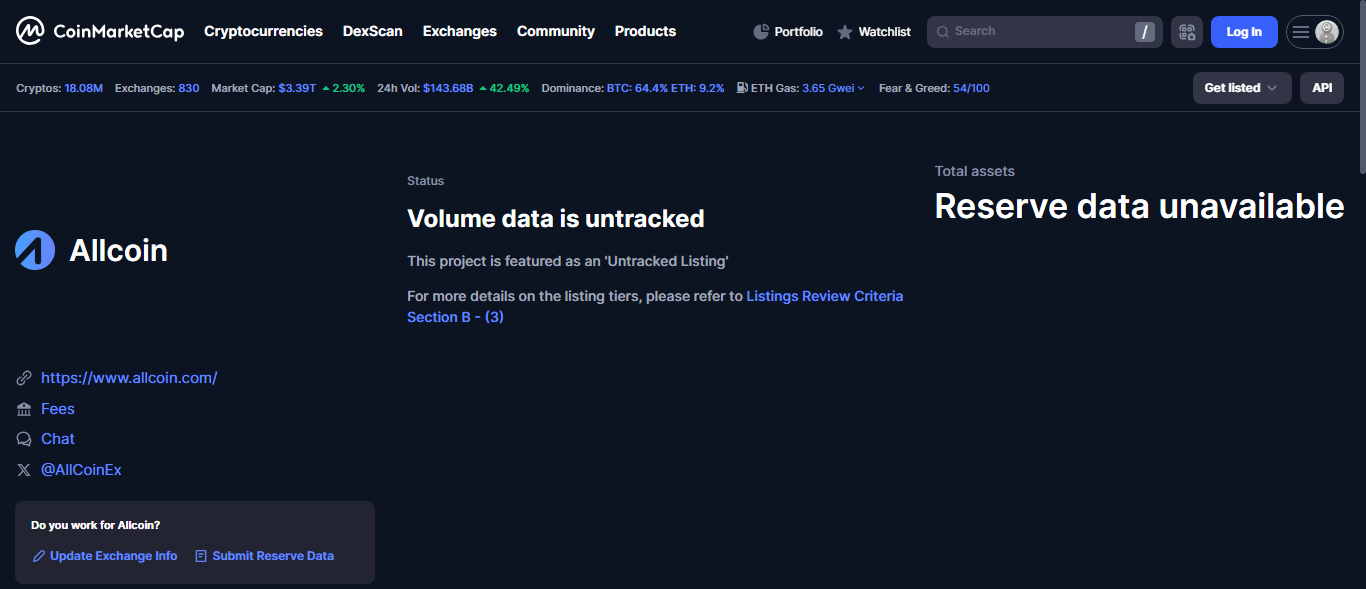Open the Portfolio link
This screenshot has height=589, width=1366.
tap(788, 32)
